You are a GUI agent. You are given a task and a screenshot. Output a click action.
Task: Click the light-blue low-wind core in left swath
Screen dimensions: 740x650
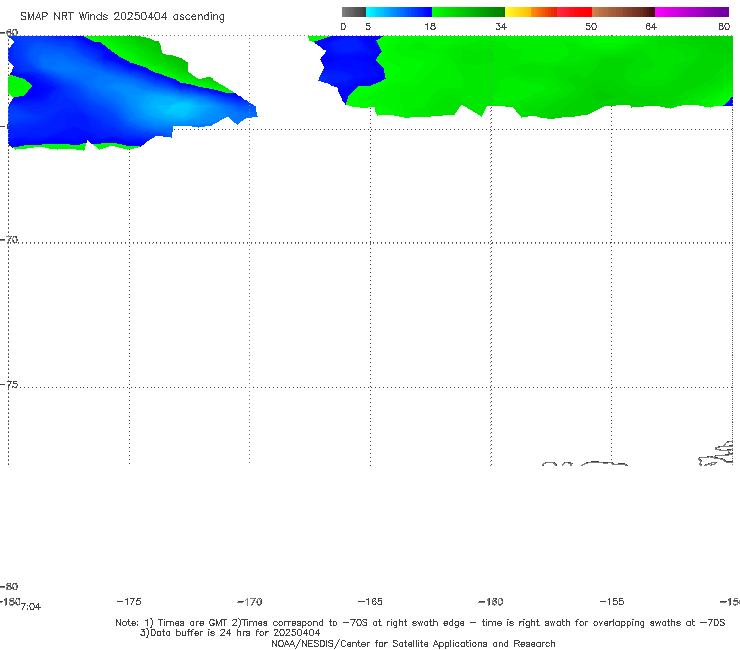(182, 109)
